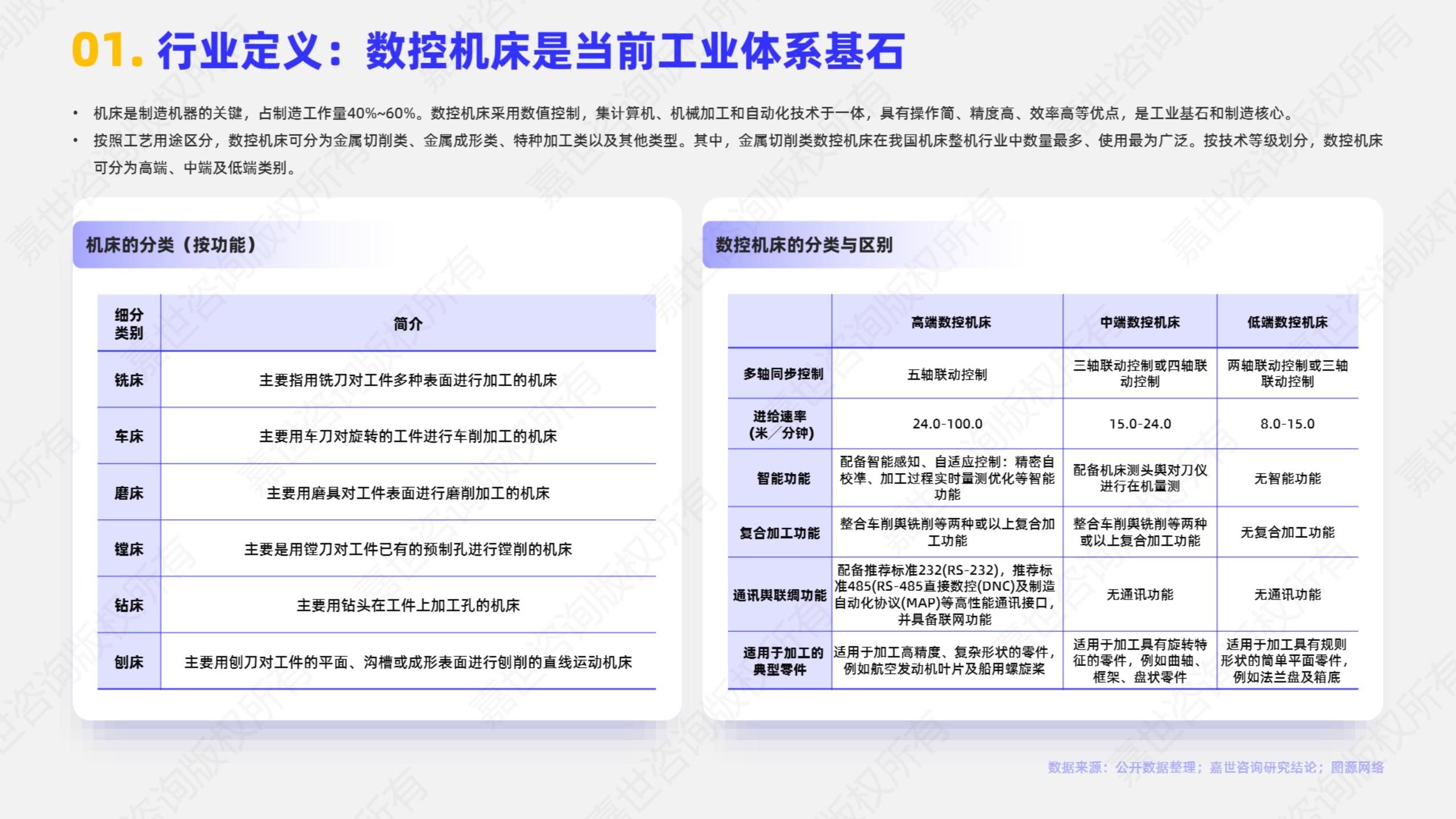Click the 高端数控机床 column header
The image size is (1456, 819).
950,322
